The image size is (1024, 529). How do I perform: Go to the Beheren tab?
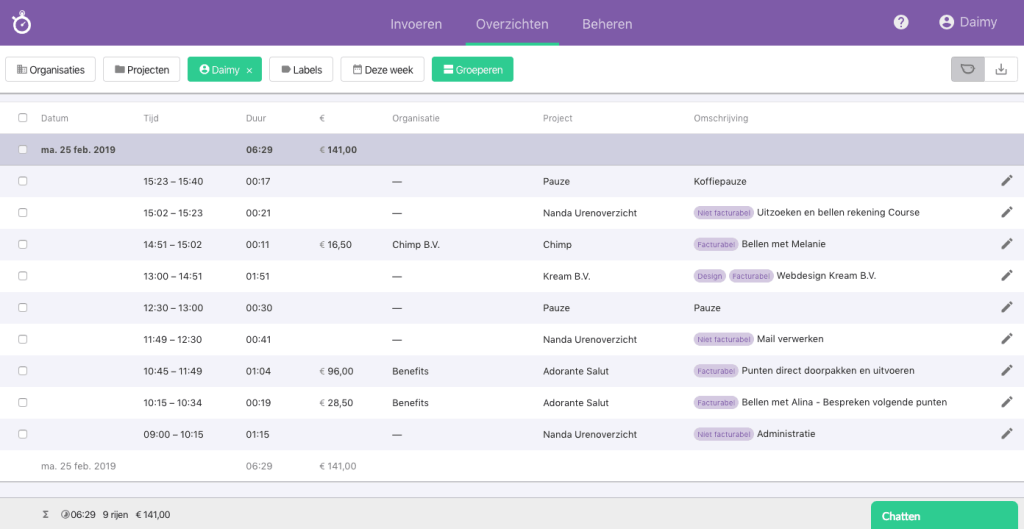pos(607,24)
